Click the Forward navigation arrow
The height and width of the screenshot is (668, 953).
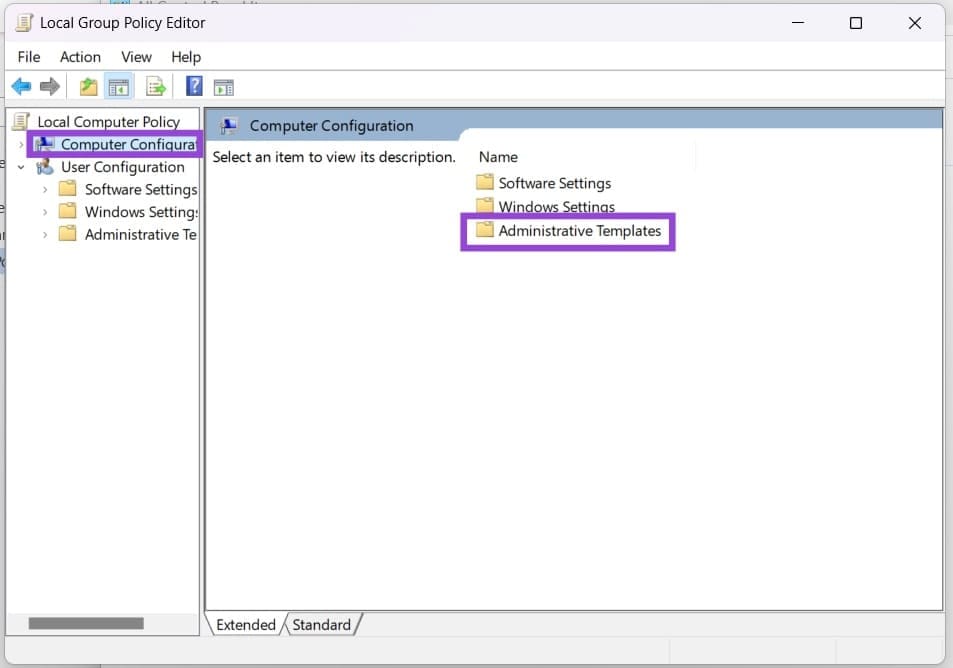point(50,86)
